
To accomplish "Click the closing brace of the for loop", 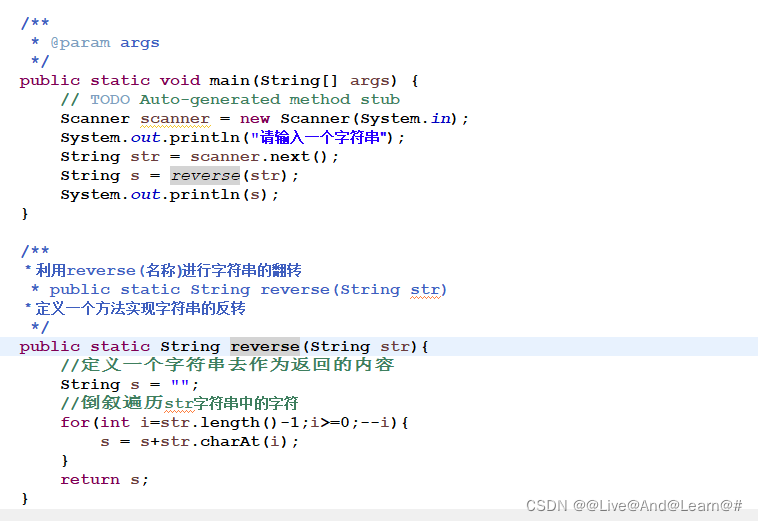I will click(x=65, y=461).
